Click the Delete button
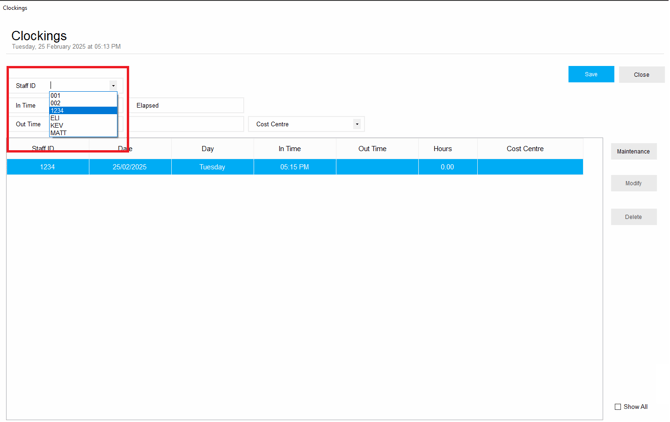Viewport: 670px width, 422px height. pos(633,217)
